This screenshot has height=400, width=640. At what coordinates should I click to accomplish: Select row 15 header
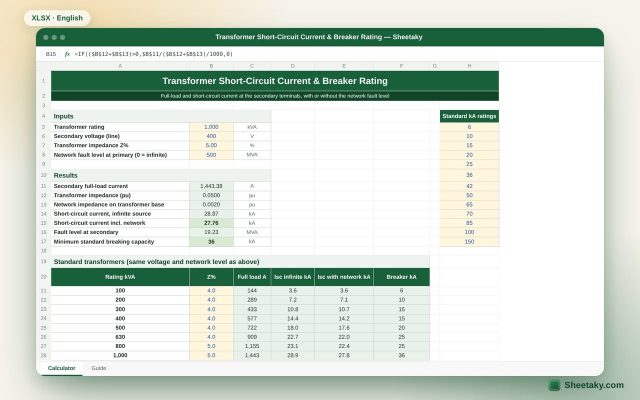(x=44, y=223)
